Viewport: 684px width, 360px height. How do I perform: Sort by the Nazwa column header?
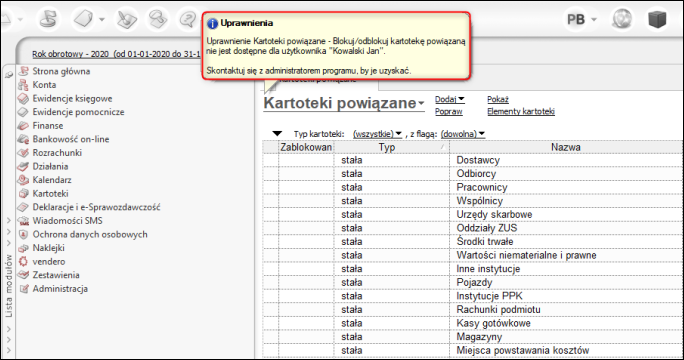pyautogui.click(x=566, y=147)
